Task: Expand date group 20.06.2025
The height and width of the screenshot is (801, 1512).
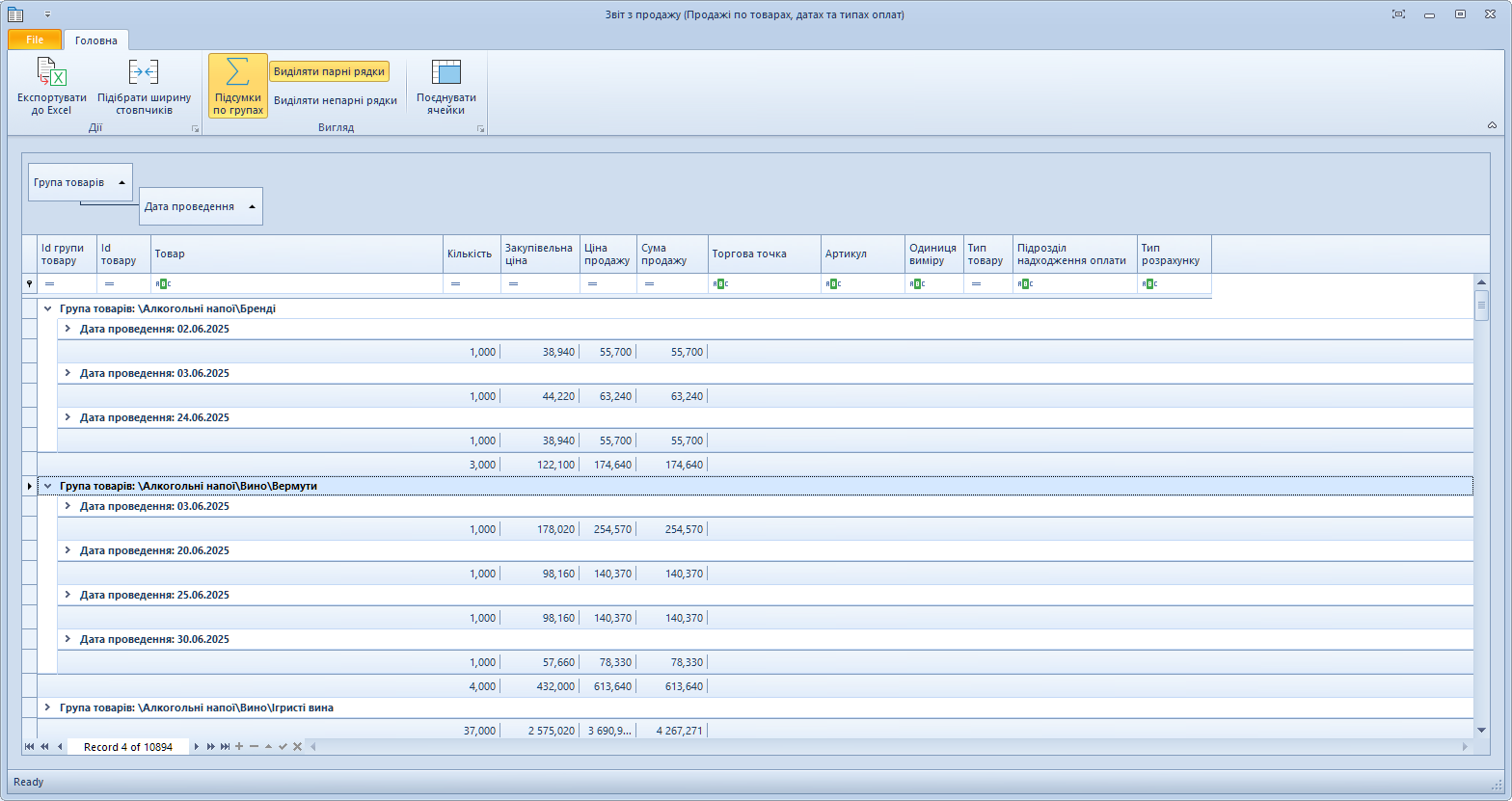Action: [x=67, y=550]
